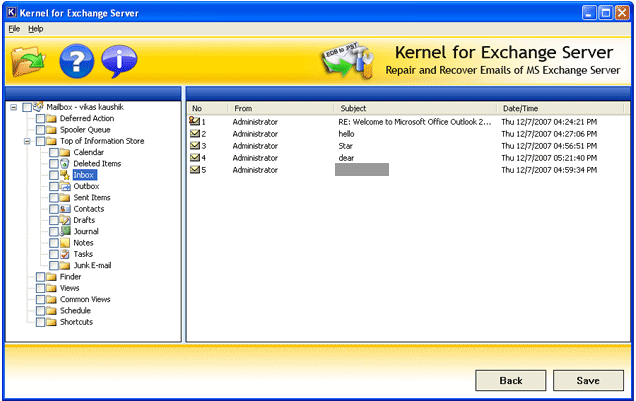The height and width of the screenshot is (401, 636).
Task: Click the Outbox folder icon
Action: (x=65, y=187)
